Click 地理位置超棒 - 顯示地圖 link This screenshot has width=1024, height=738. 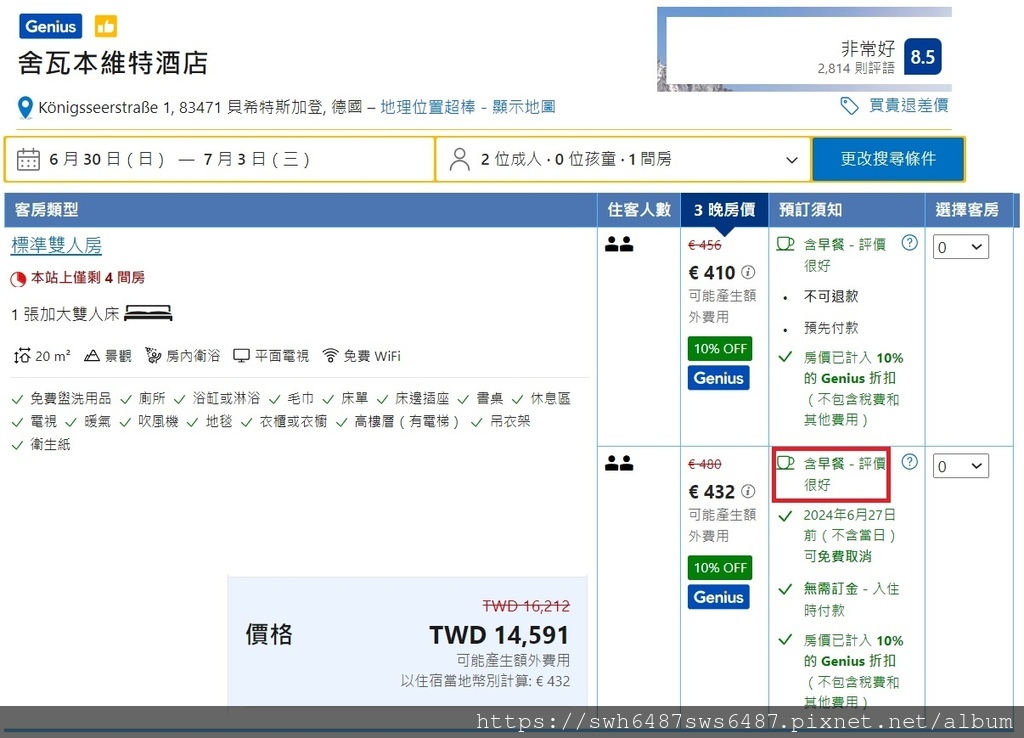(x=468, y=106)
